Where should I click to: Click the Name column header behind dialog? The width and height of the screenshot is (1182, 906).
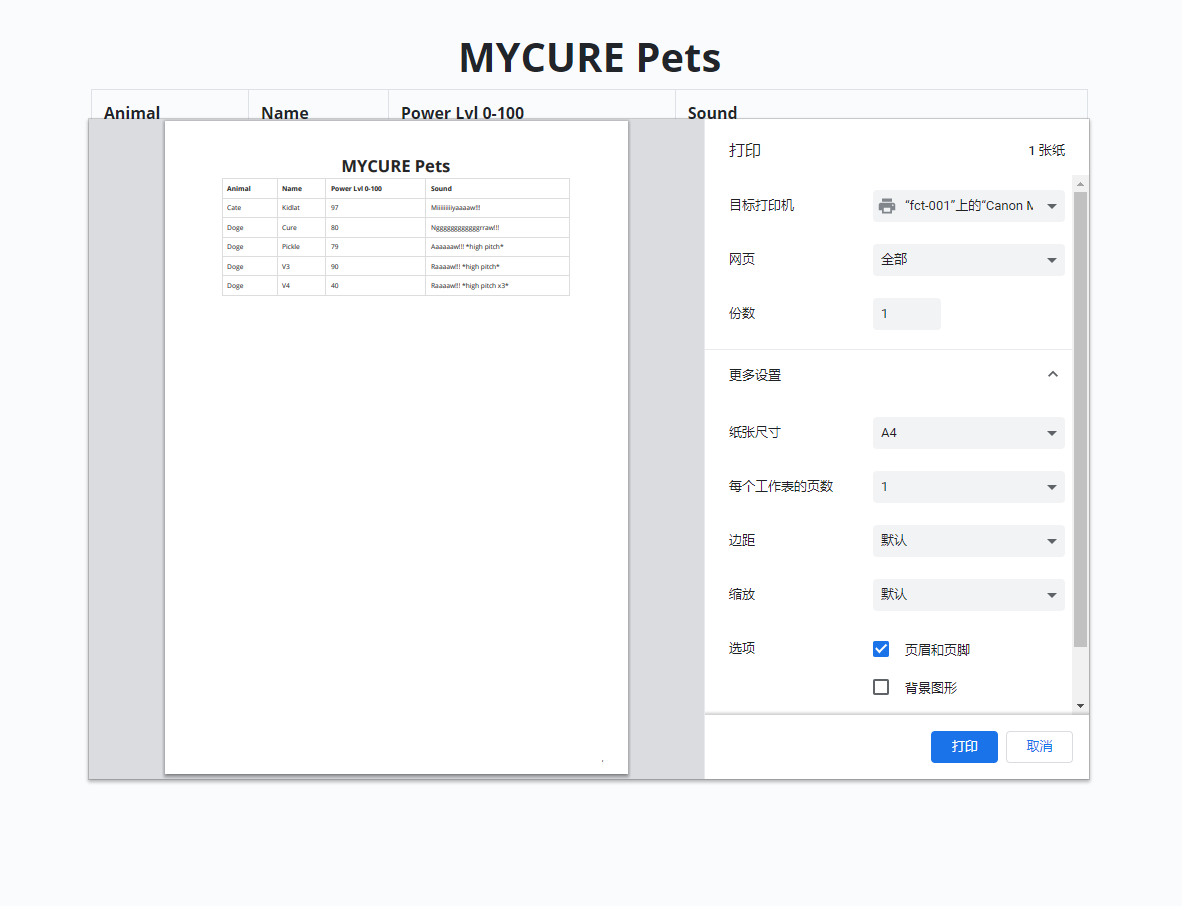click(x=285, y=112)
